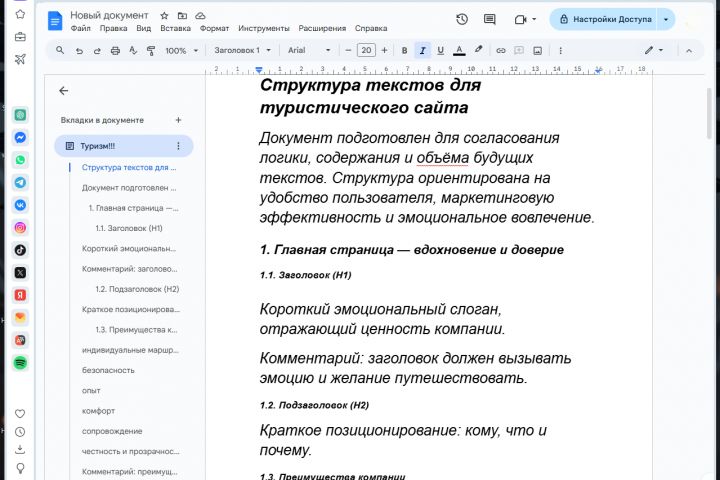Open the Arial font dropdown
Image resolution: width=720 pixels, height=480 pixels.
(x=308, y=50)
